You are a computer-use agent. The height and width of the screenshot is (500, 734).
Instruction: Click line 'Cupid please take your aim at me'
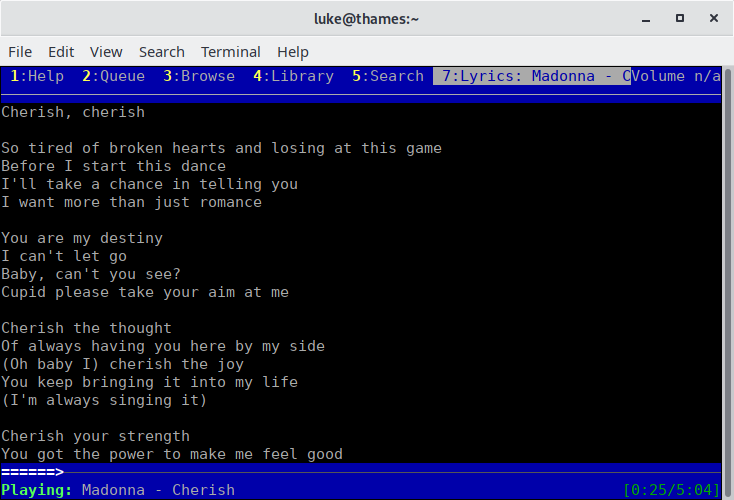[145, 293]
